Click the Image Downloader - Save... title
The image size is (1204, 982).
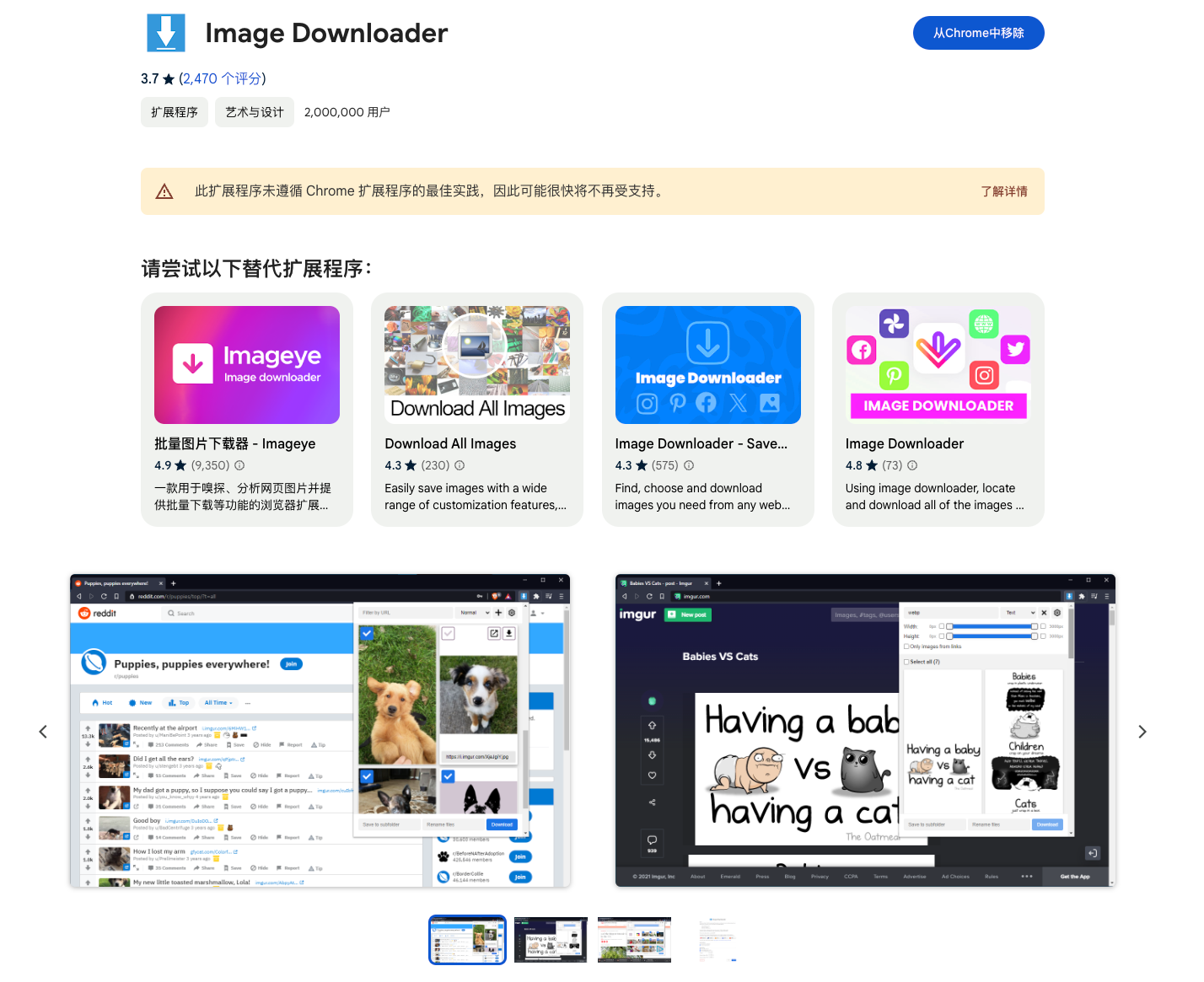click(701, 443)
